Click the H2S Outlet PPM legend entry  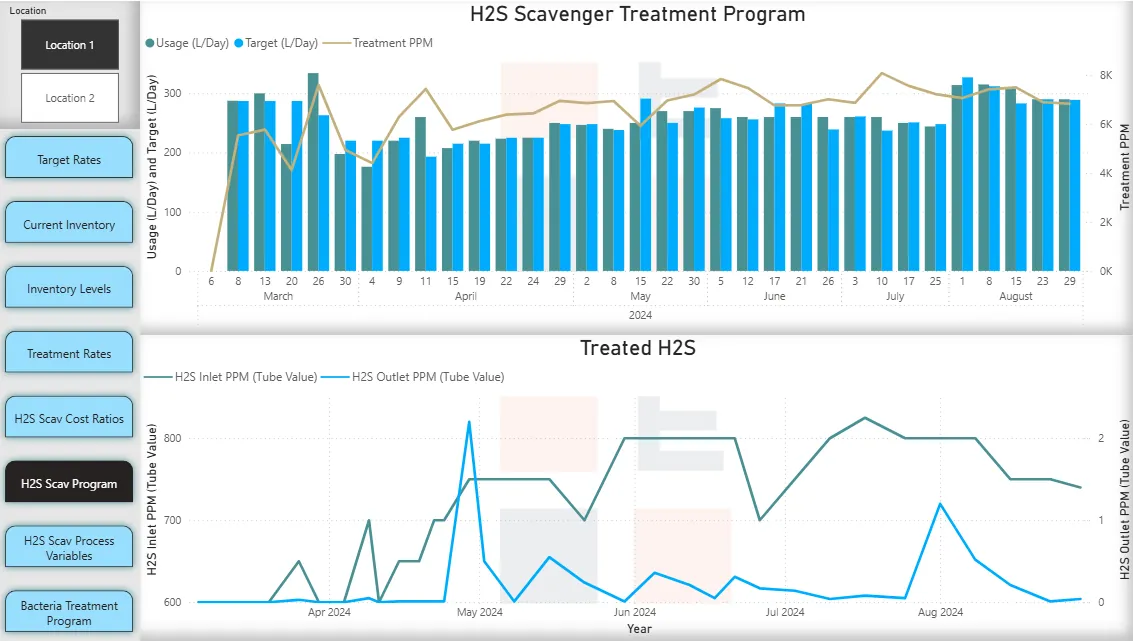click(413, 377)
